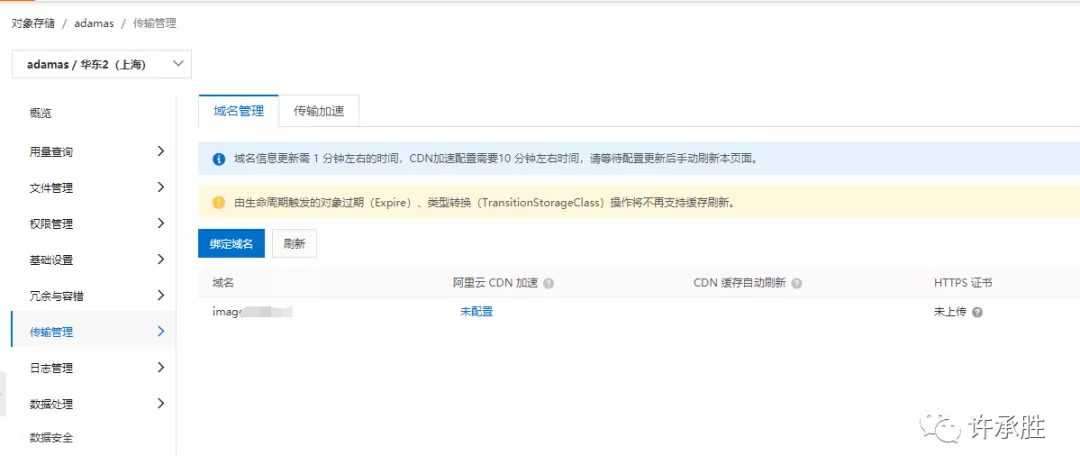Click the 刷新 button
Image resolution: width=1080 pixels, height=474 pixels.
point(294,244)
